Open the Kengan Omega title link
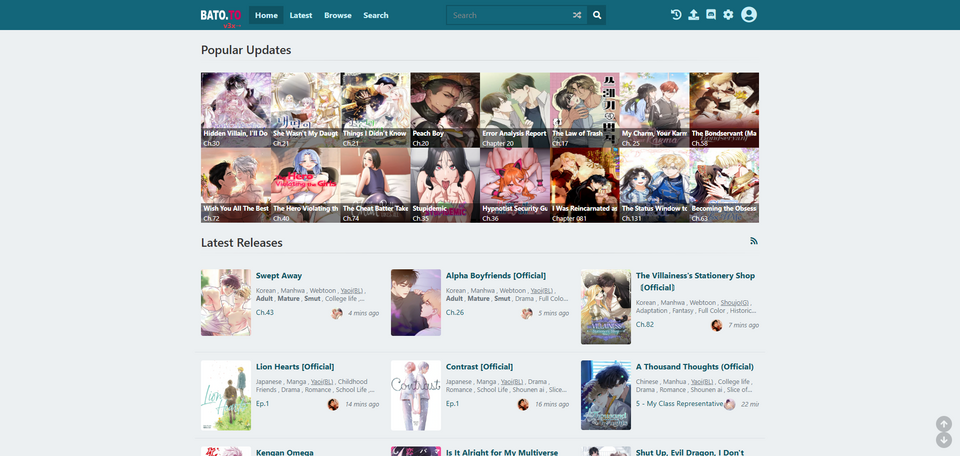 (285, 452)
